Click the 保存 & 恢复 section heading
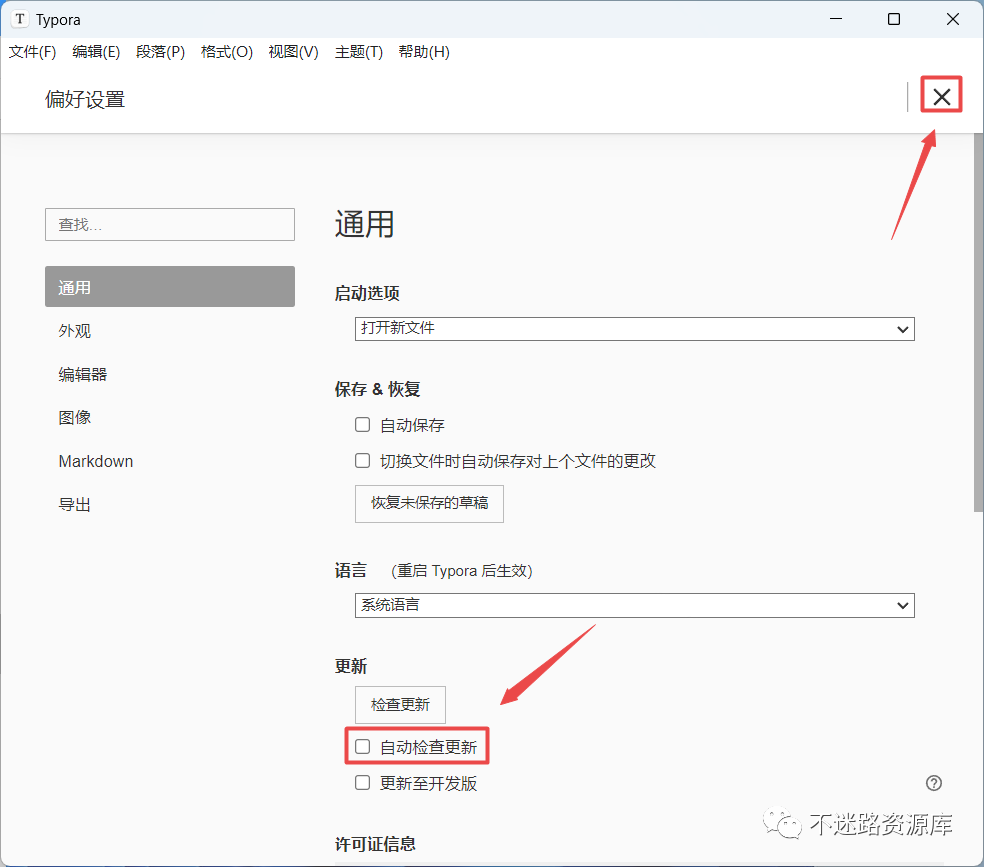Image resolution: width=984 pixels, height=867 pixels. tap(377, 389)
